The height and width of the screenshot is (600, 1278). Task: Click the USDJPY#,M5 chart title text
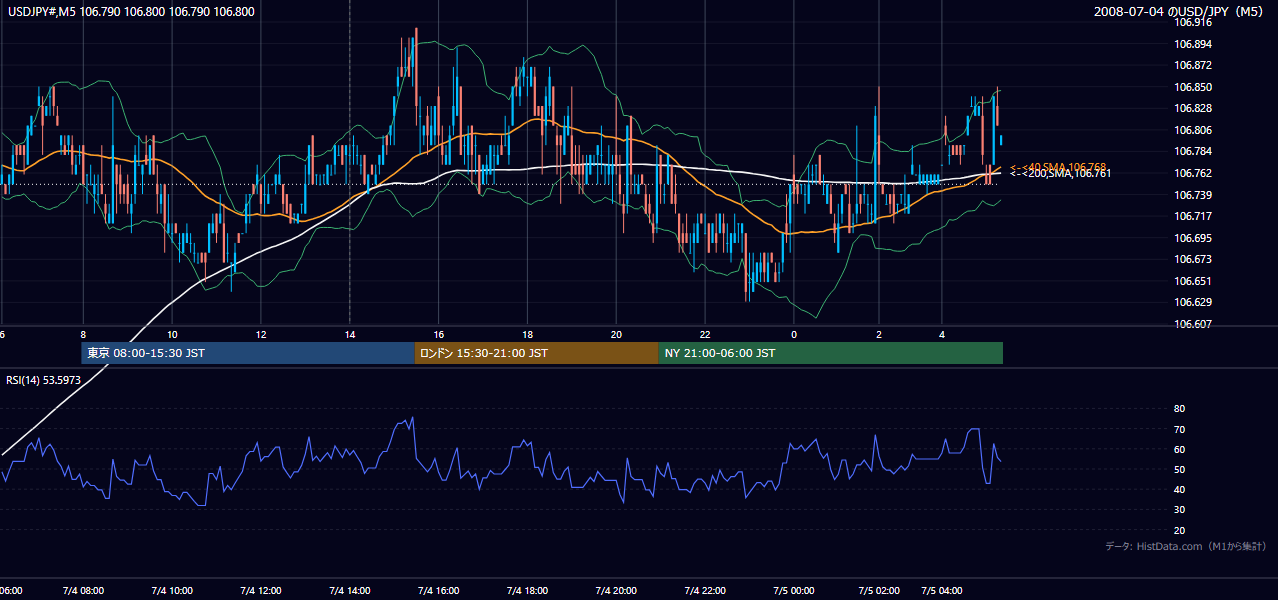point(131,12)
